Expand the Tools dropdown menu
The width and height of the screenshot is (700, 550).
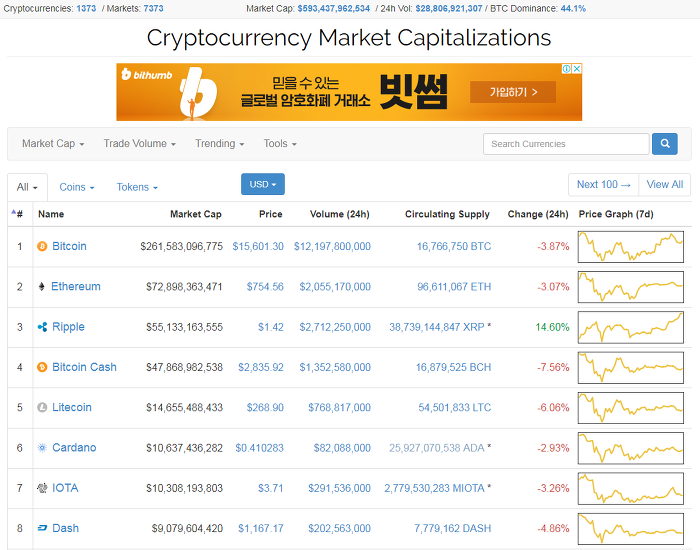[280, 144]
